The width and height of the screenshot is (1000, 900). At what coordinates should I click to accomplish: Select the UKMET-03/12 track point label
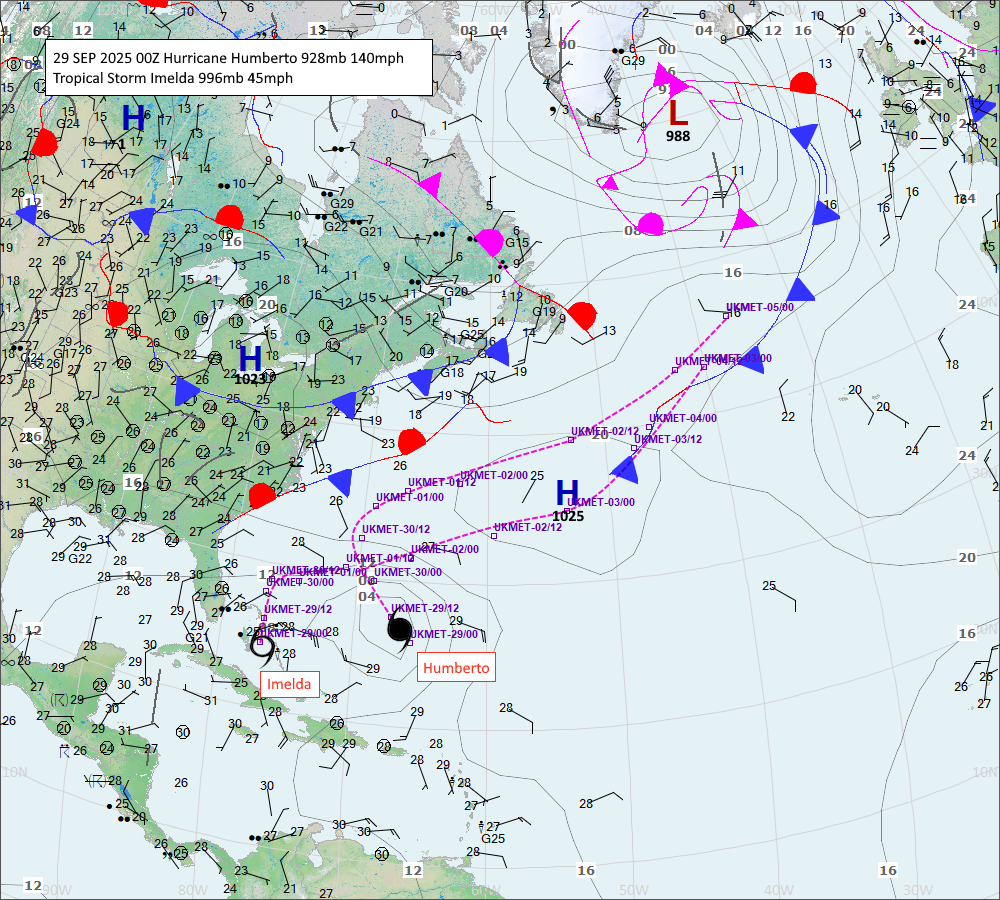click(668, 439)
